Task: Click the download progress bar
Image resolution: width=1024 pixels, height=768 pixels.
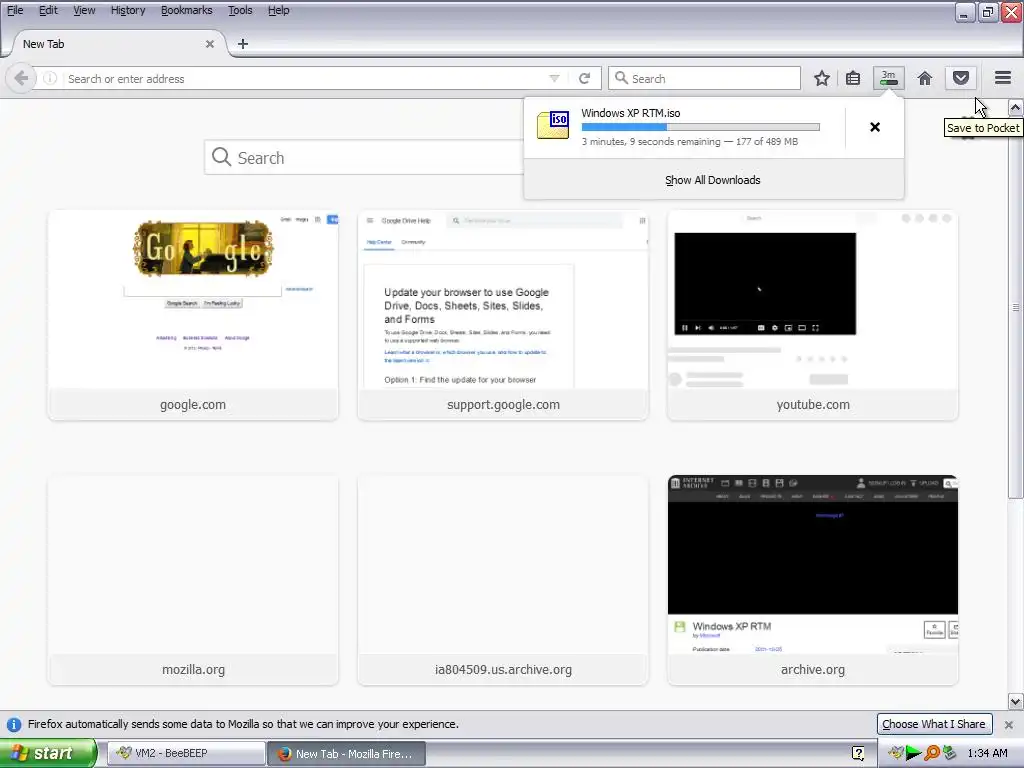Action: pyautogui.click(x=700, y=127)
